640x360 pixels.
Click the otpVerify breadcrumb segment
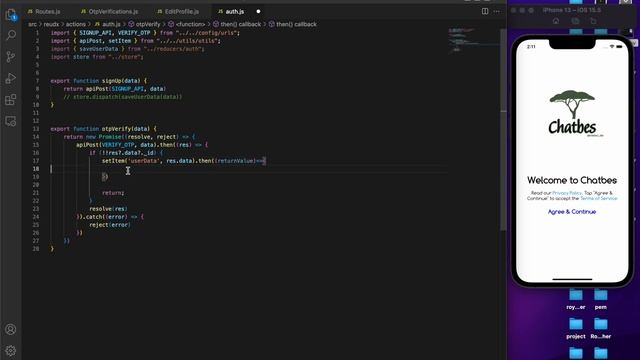tap(144, 24)
